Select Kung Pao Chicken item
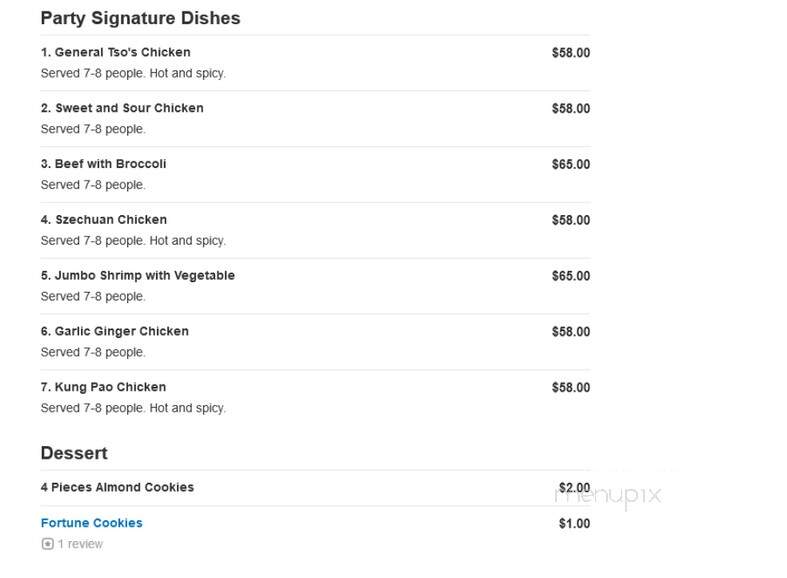The height and width of the screenshot is (578, 787). 103,387
